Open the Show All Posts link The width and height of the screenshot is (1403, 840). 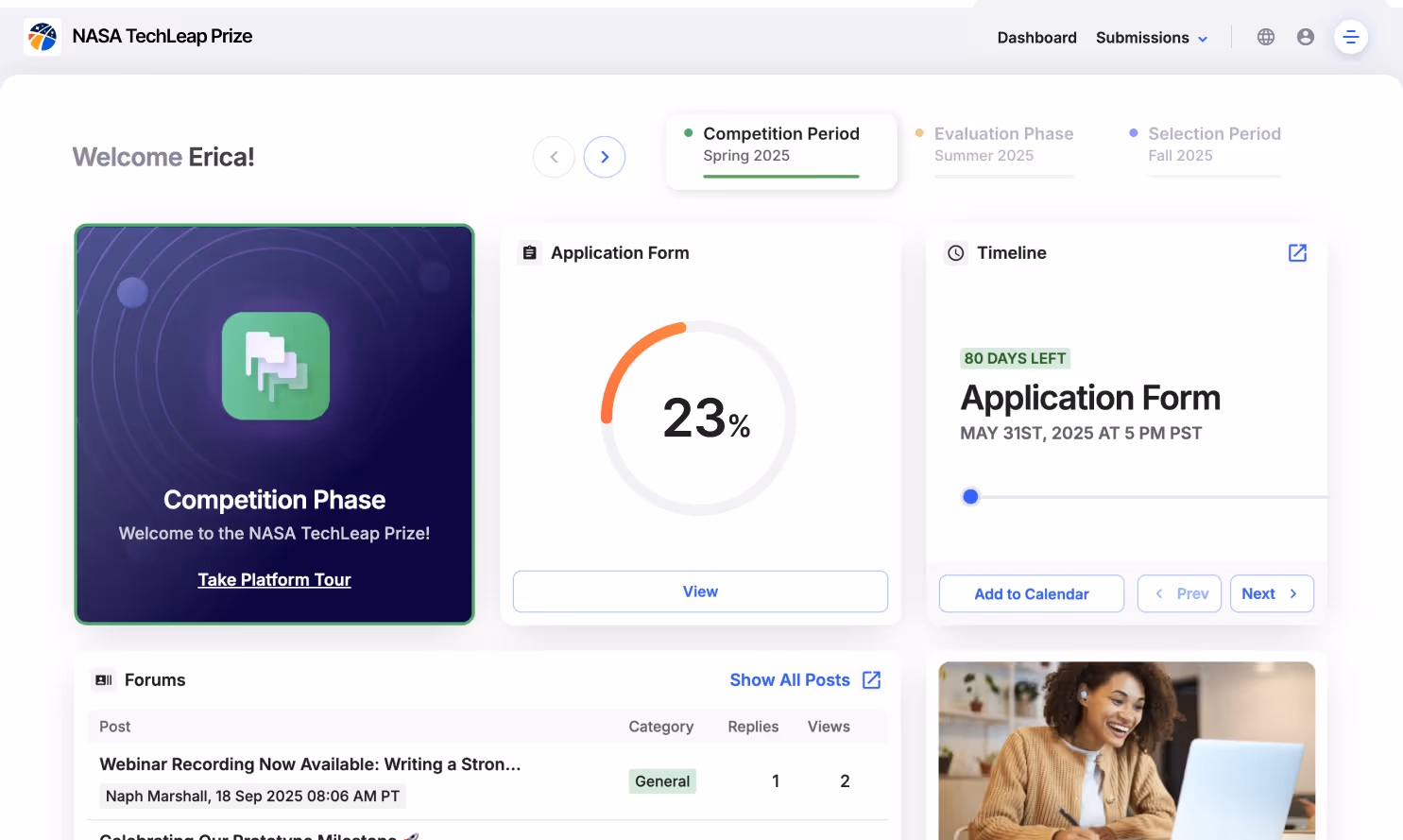790,680
